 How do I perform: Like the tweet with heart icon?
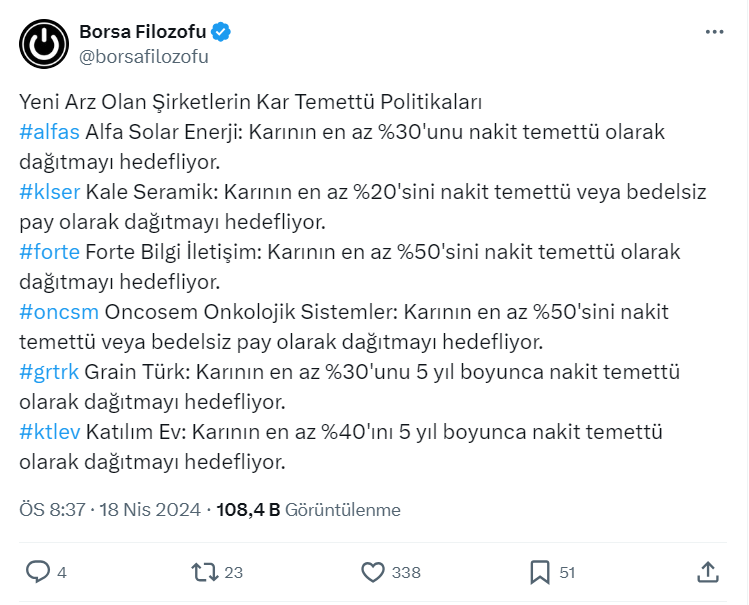coord(372,572)
